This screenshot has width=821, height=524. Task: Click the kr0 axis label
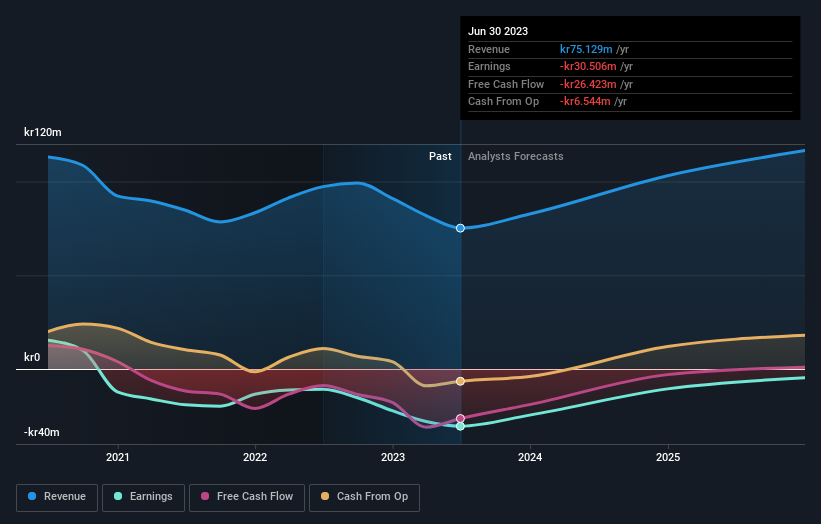coord(32,357)
